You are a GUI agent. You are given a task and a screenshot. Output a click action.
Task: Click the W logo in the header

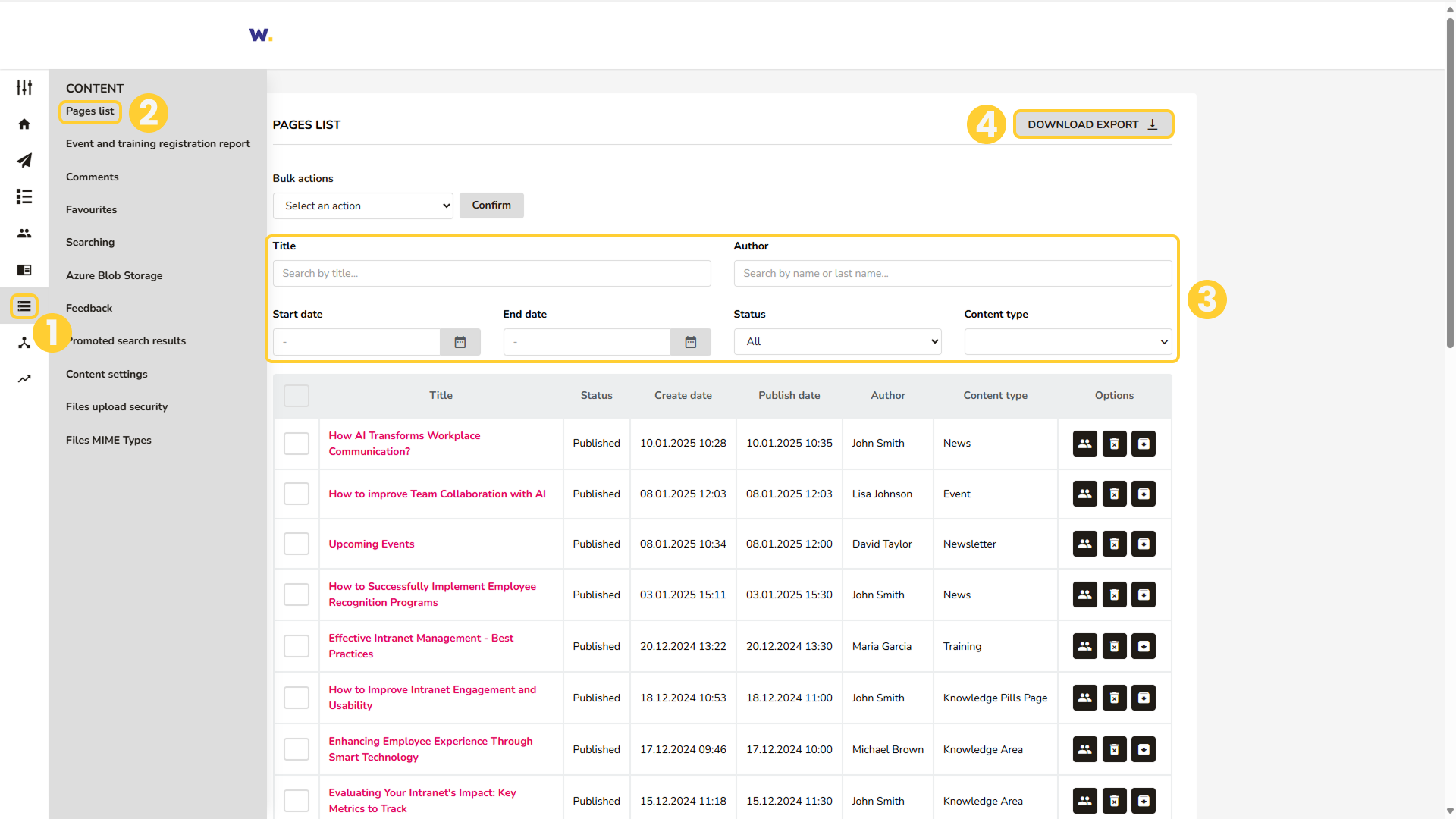[260, 35]
